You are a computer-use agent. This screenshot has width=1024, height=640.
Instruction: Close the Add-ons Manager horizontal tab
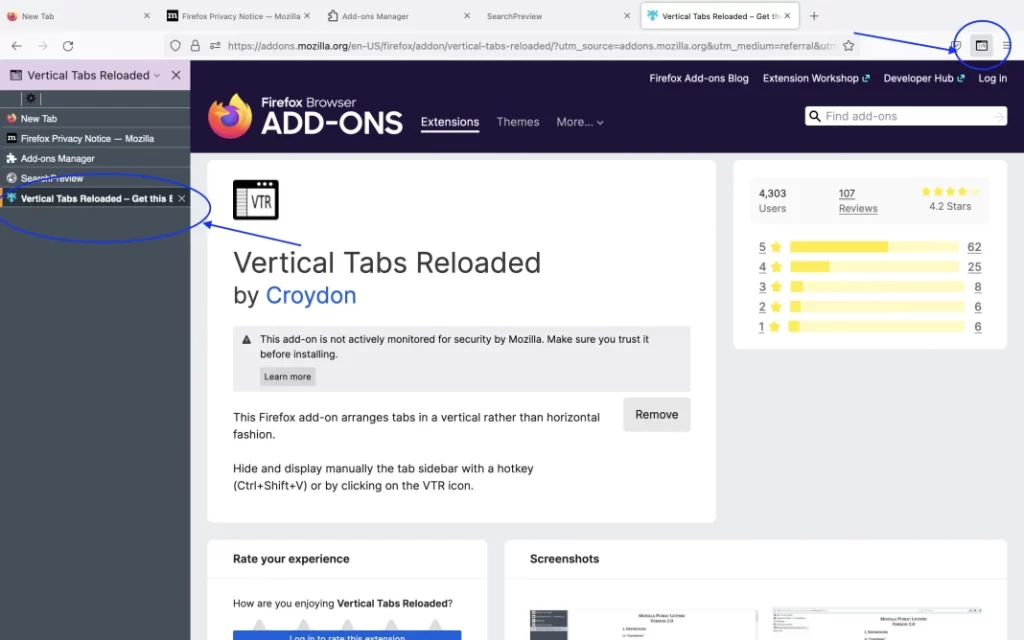(467, 16)
